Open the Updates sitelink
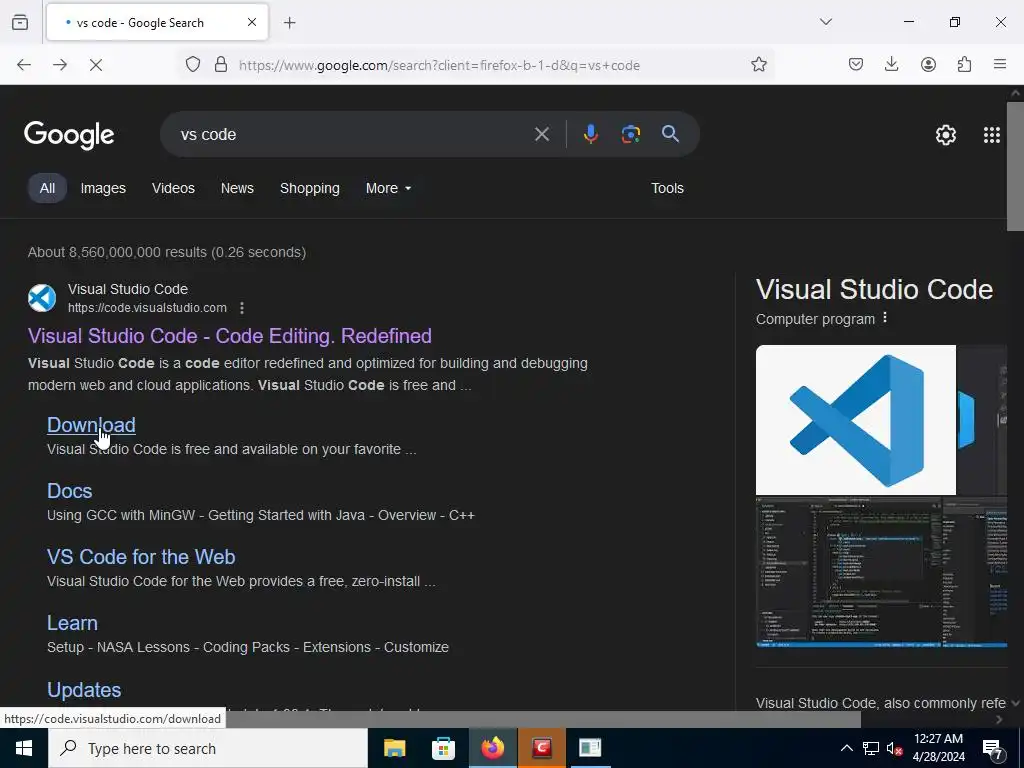This screenshot has width=1024, height=768. 84,690
